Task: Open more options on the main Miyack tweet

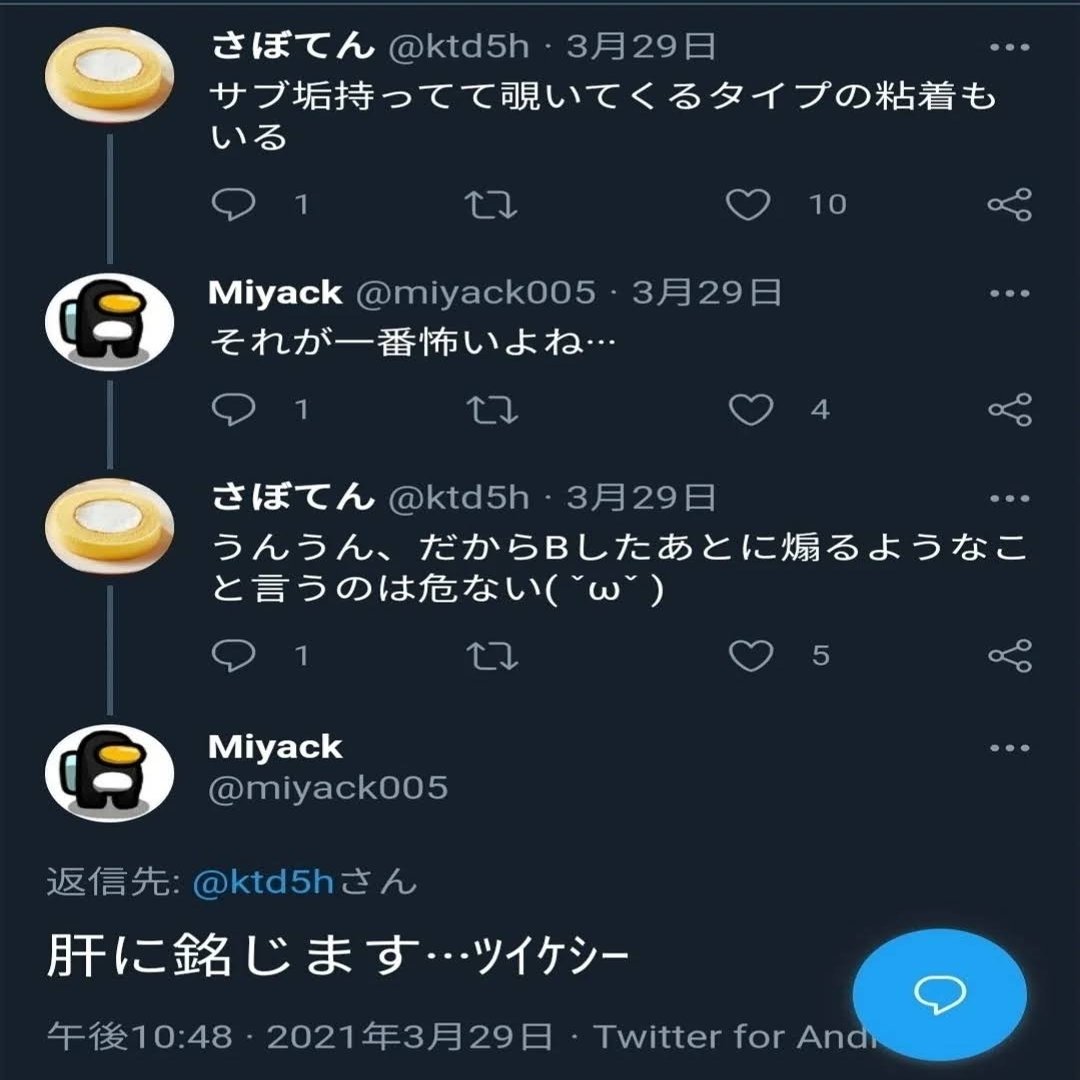Action: pyautogui.click(x=1008, y=748)
